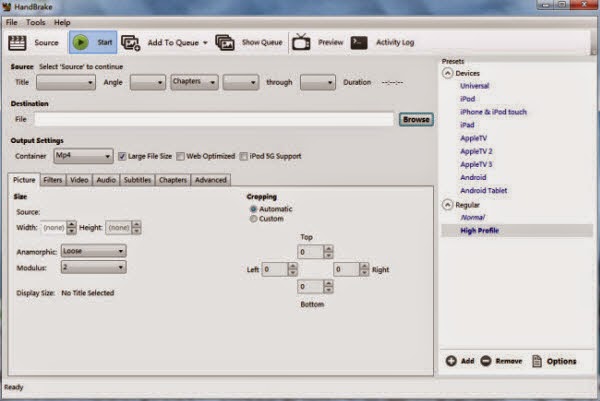Click in the destination File field

click(214, 119)
